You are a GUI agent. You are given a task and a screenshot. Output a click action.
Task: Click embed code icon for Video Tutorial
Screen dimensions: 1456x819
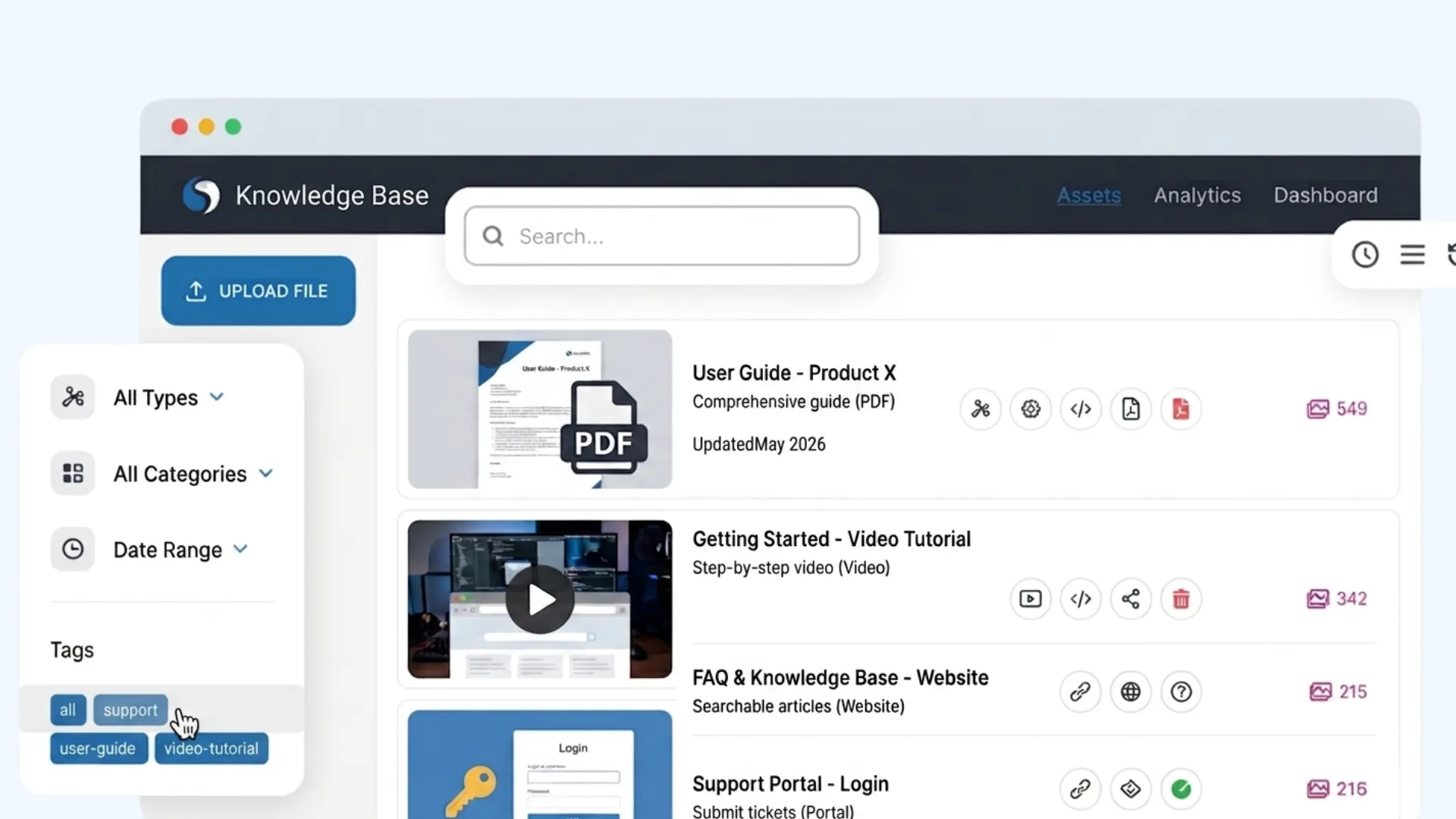(1081, 599)
